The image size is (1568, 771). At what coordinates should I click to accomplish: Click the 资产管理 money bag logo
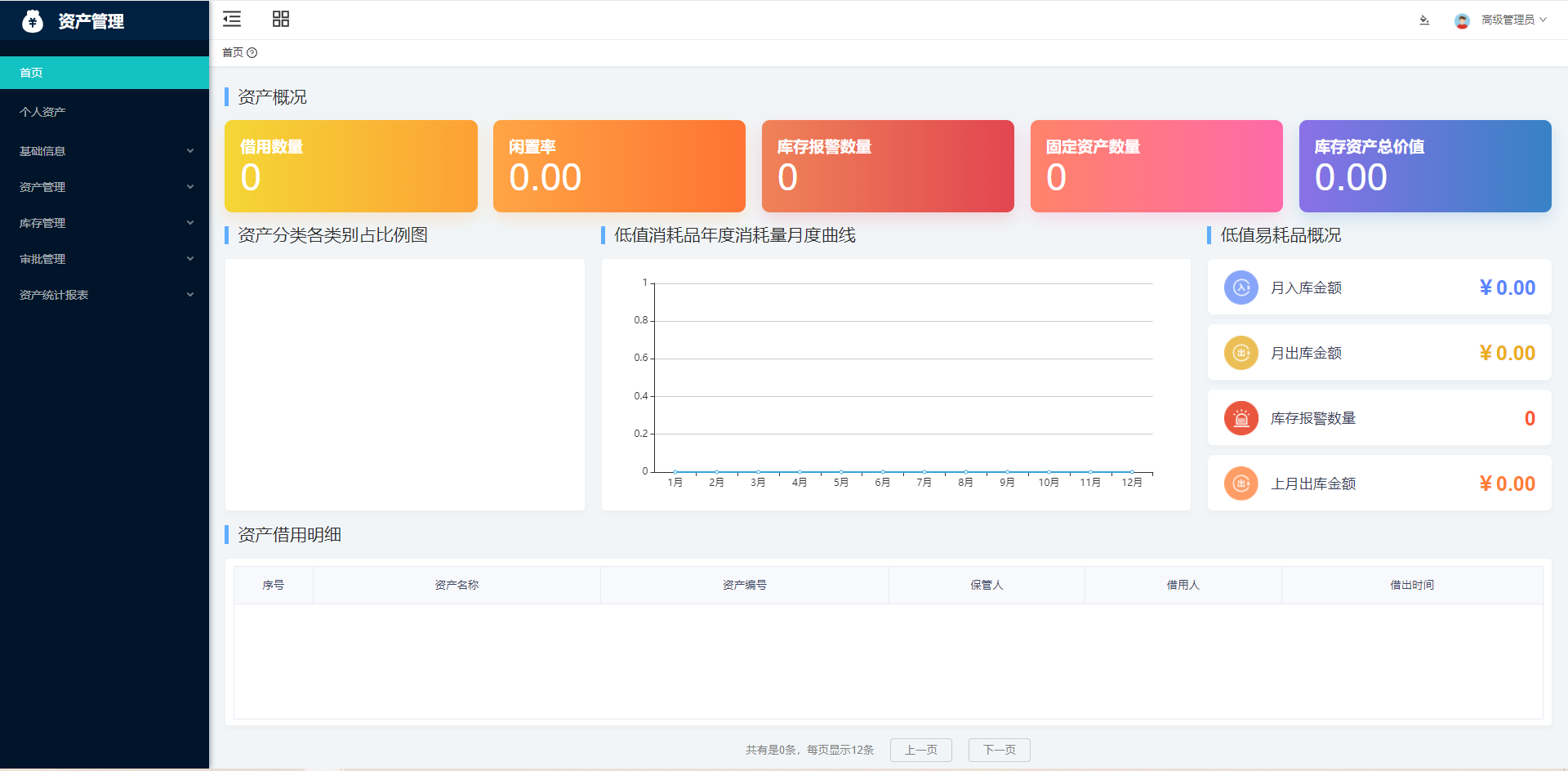(x=33, y=21)
